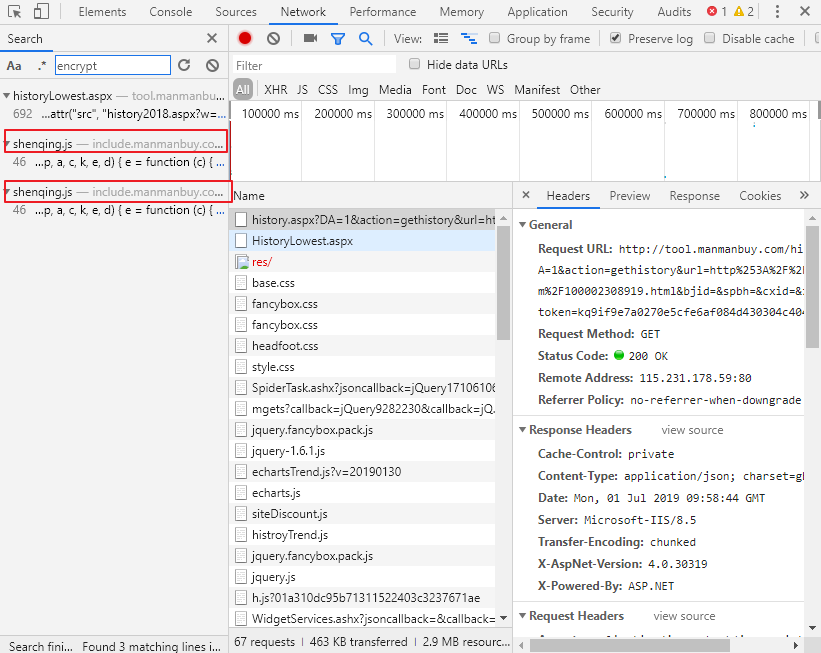The width and height of the screenshot is (821, 653).
Task: Click the request list vertical scrollbar
Action: [x=503, y=283]
